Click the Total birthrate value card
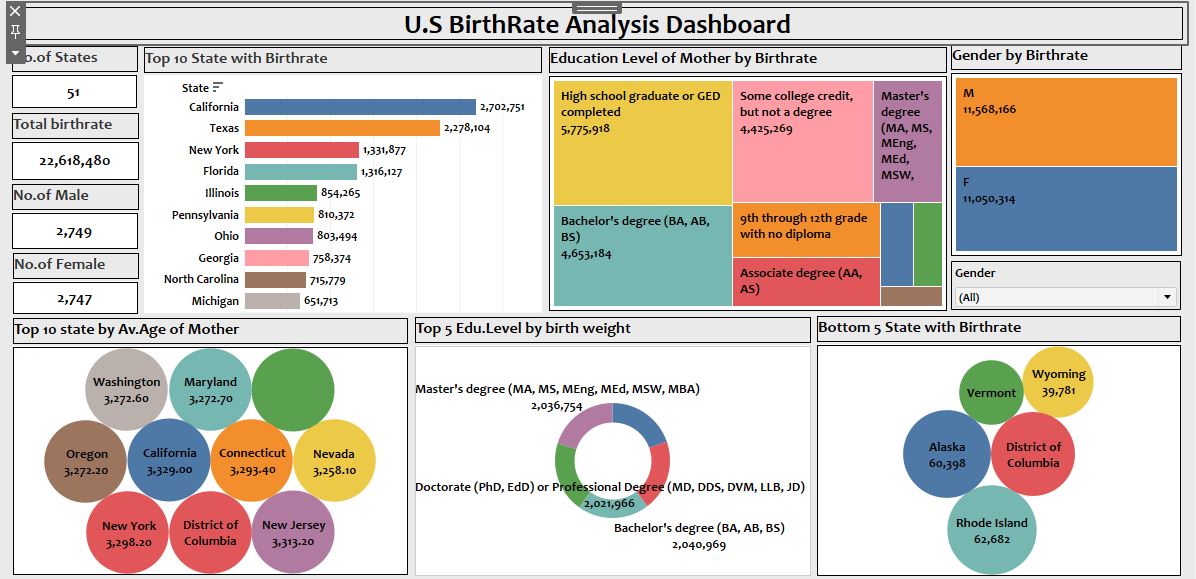 75,161
